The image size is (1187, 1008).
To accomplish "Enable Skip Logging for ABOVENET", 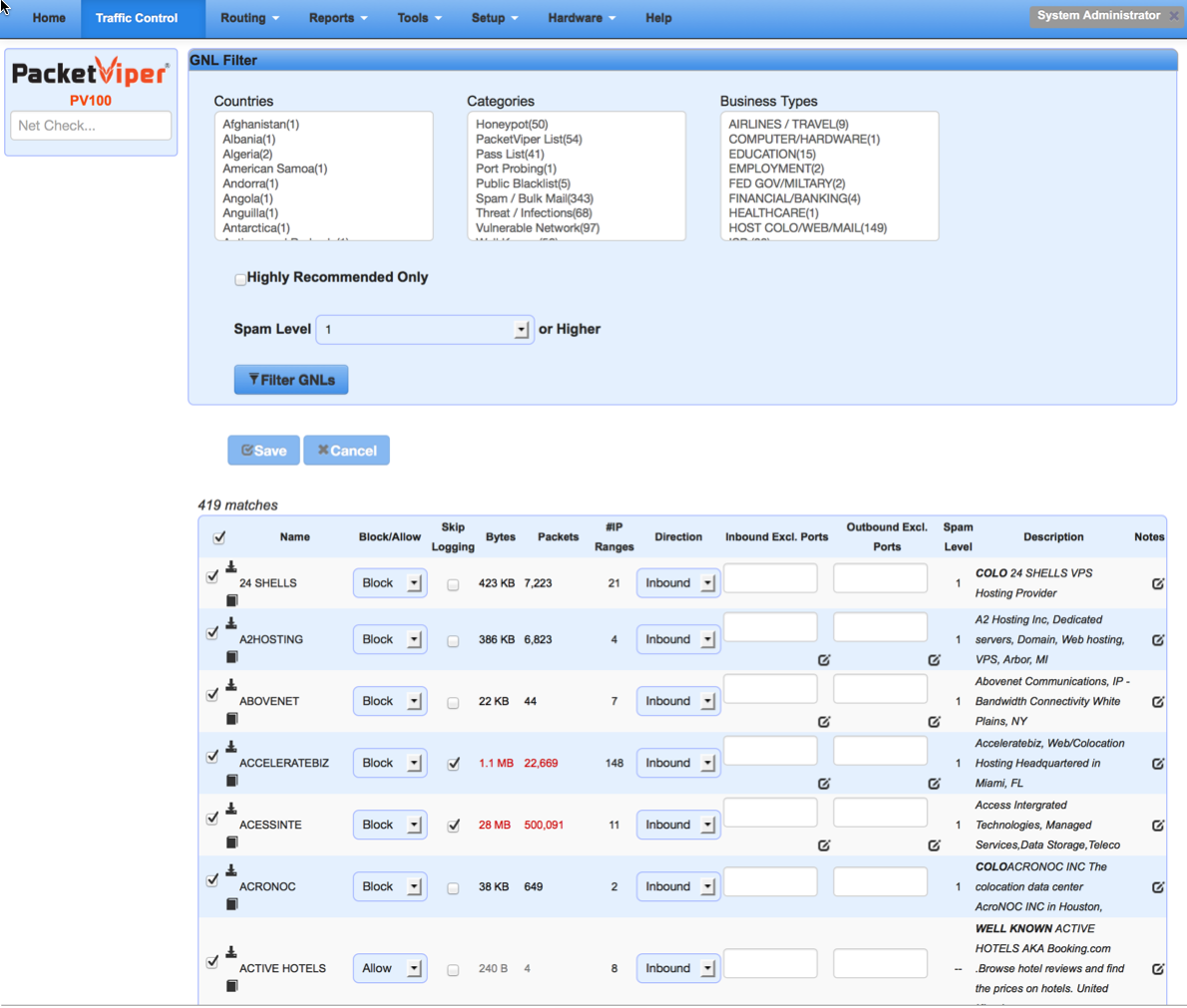I will pos(453,703).
